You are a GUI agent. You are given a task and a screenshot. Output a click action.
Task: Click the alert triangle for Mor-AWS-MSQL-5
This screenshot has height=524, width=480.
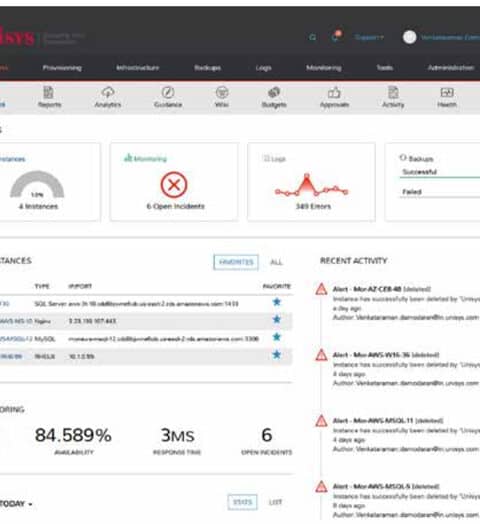[x=322, y=487]
